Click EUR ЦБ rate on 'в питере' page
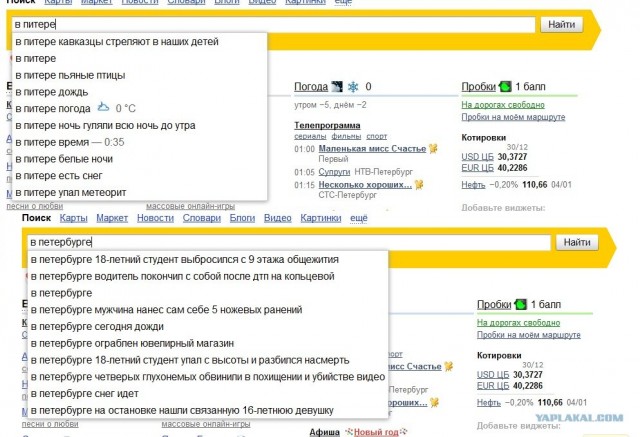This screenshot has height=437, width=640. tap(478, 168)
